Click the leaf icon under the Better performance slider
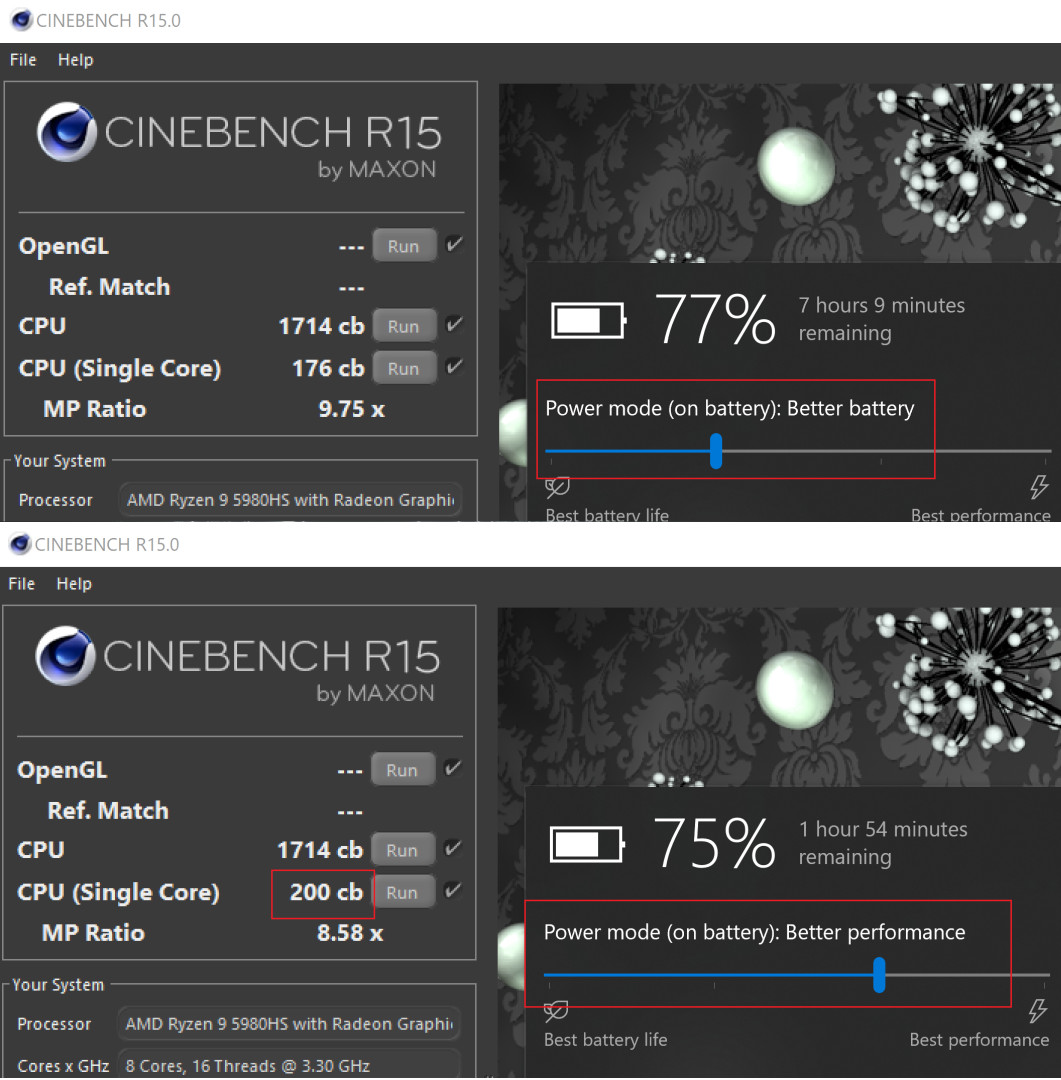1061x1080 pixels. [556, 1011]
